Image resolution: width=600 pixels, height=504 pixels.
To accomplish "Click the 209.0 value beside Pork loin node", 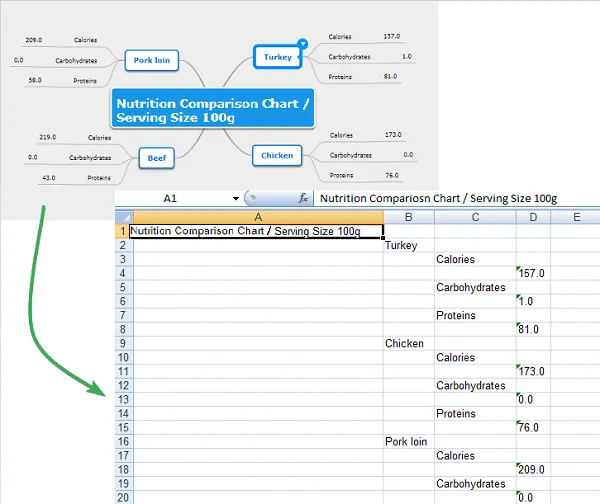I will (34, 40).
